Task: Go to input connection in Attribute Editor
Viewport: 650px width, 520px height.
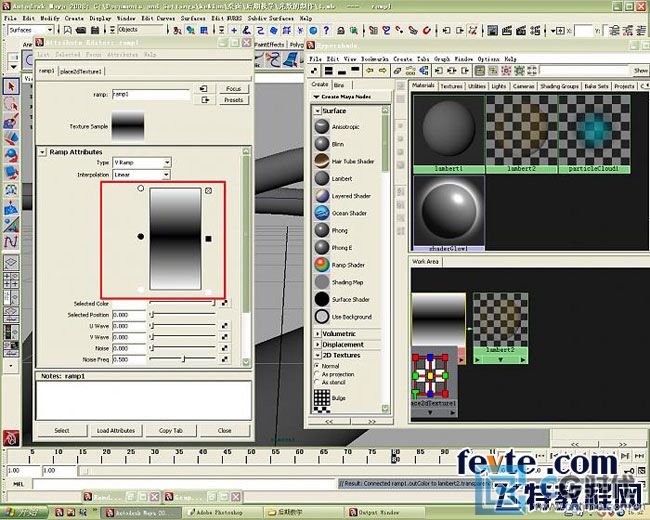Action: pyautogui.click(x=204, y=89)
